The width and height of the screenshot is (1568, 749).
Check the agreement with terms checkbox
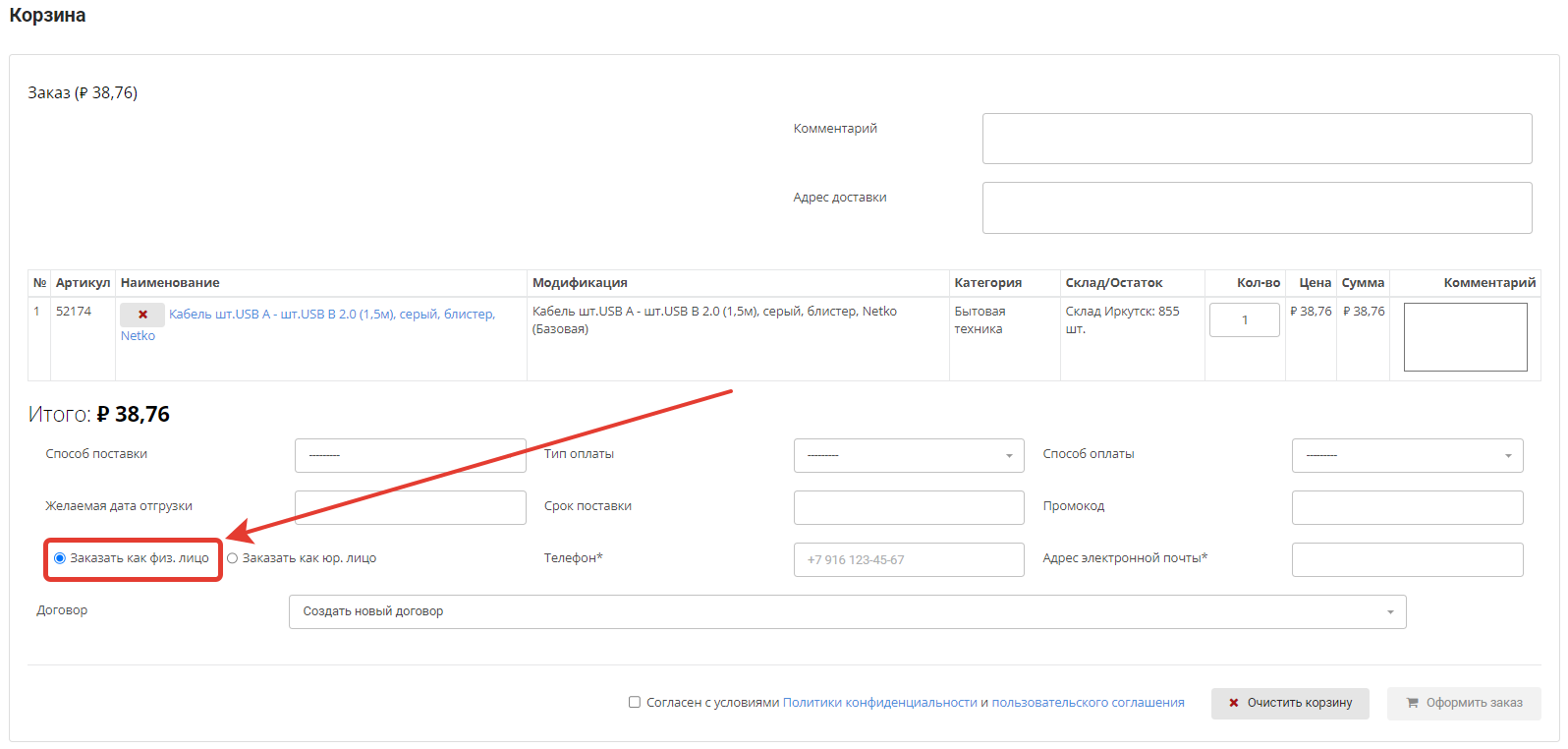click(x=635, y=702)
